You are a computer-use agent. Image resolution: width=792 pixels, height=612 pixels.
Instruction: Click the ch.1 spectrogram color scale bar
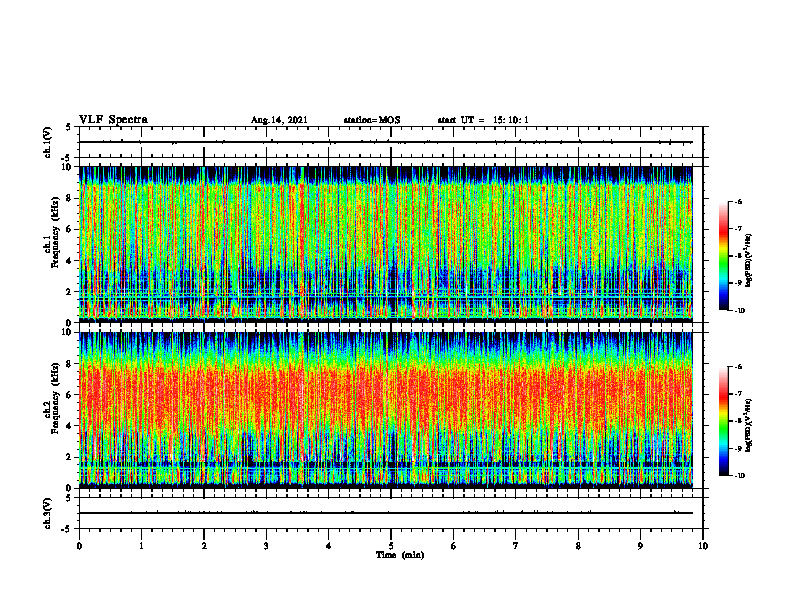[723, 256]
